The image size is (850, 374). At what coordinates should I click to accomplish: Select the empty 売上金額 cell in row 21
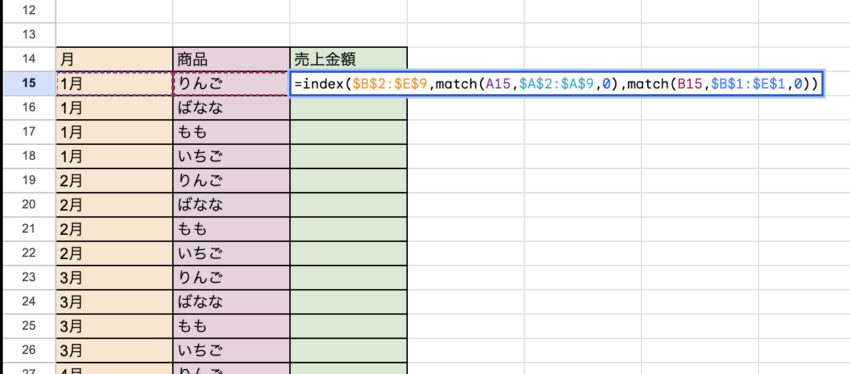point(349,229)
